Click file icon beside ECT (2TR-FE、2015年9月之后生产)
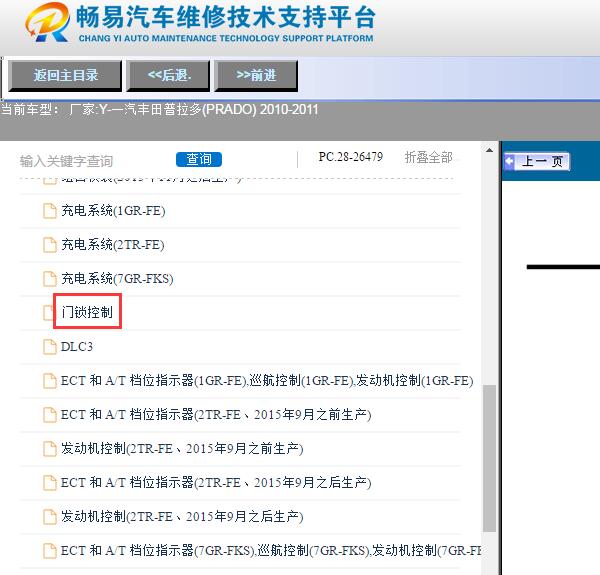Screen dimensions: 600x575 (x=50, y=482)
